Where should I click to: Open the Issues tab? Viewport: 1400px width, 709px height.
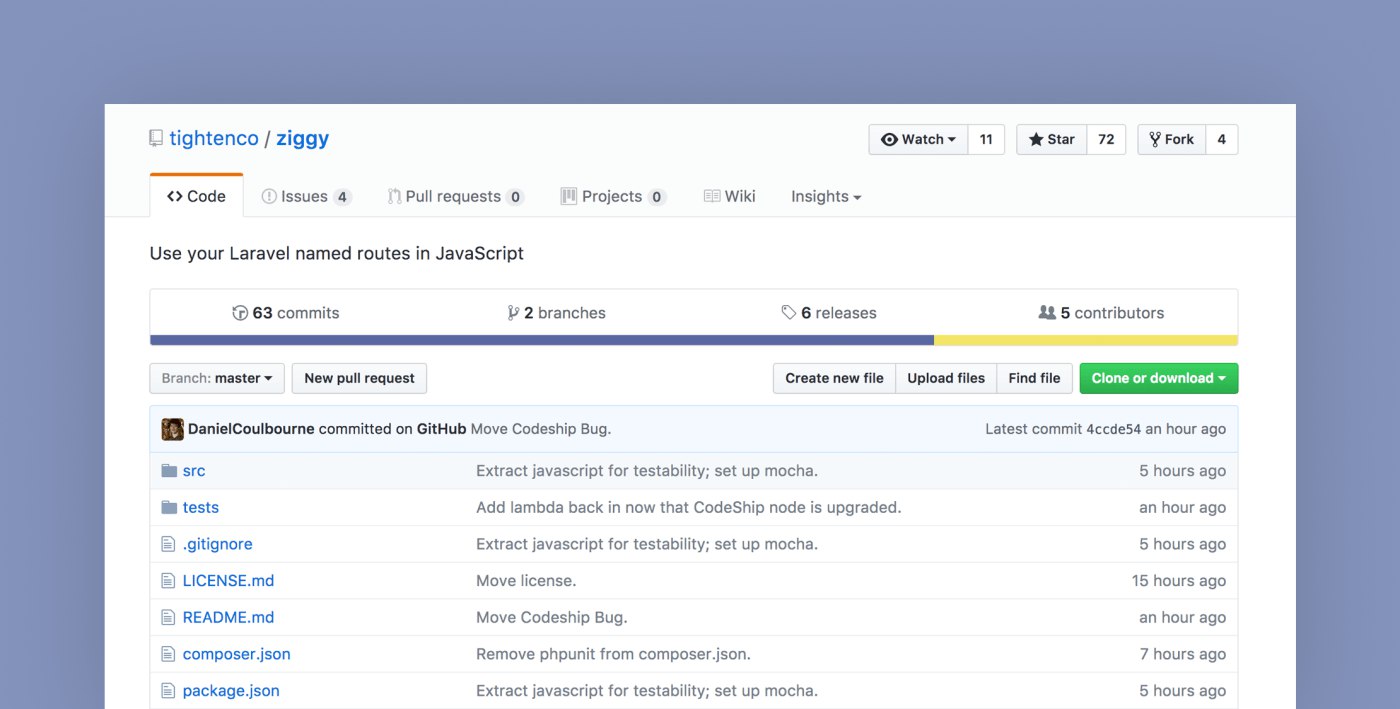(306, 197)
